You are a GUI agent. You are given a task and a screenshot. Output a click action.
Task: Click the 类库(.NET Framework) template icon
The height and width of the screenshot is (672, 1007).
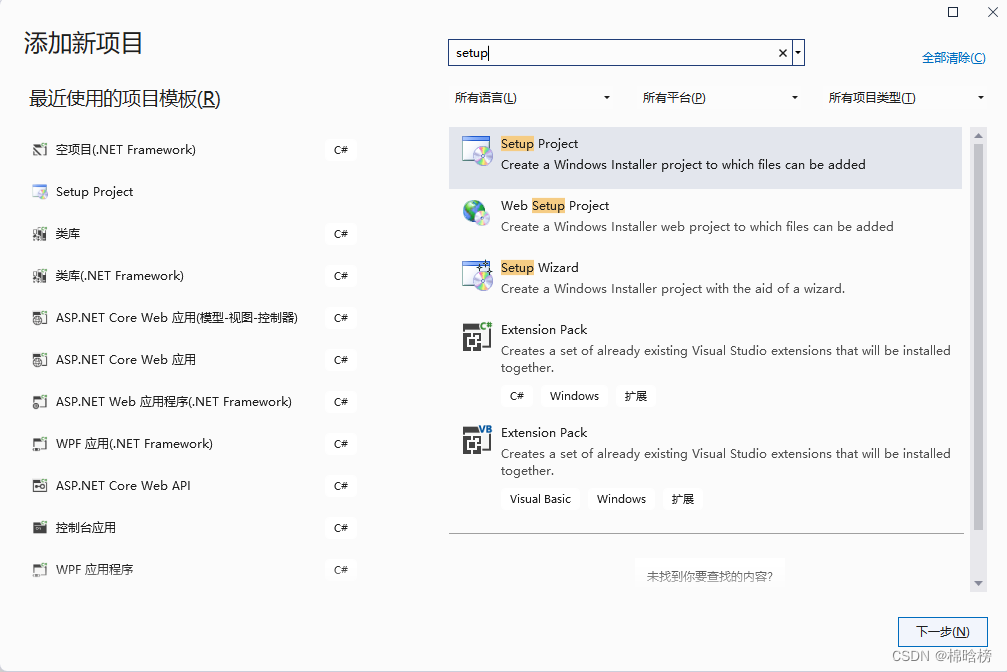click(x=40, y=276)
